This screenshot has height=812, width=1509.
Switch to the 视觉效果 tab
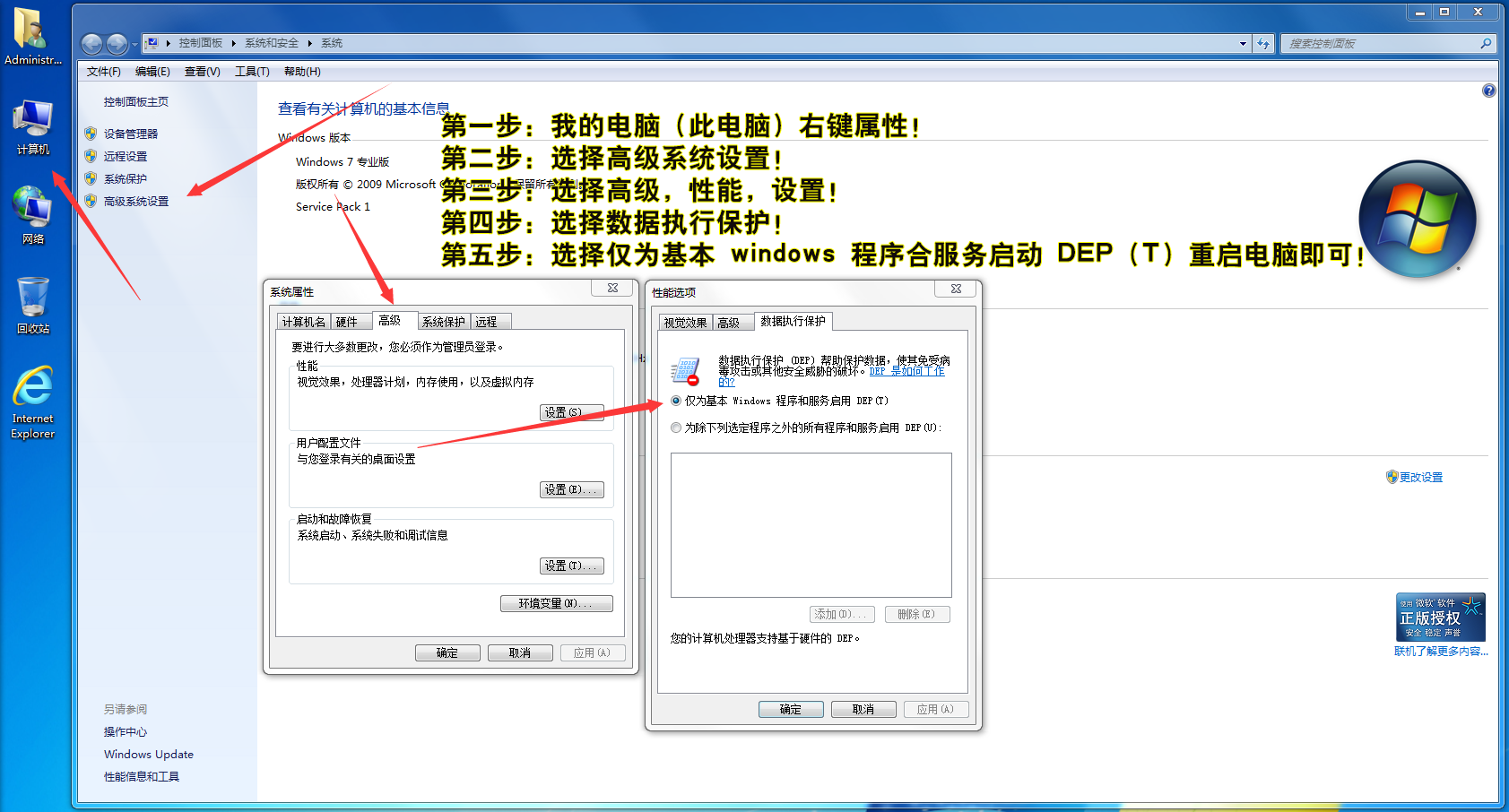(x=685, y=323)
